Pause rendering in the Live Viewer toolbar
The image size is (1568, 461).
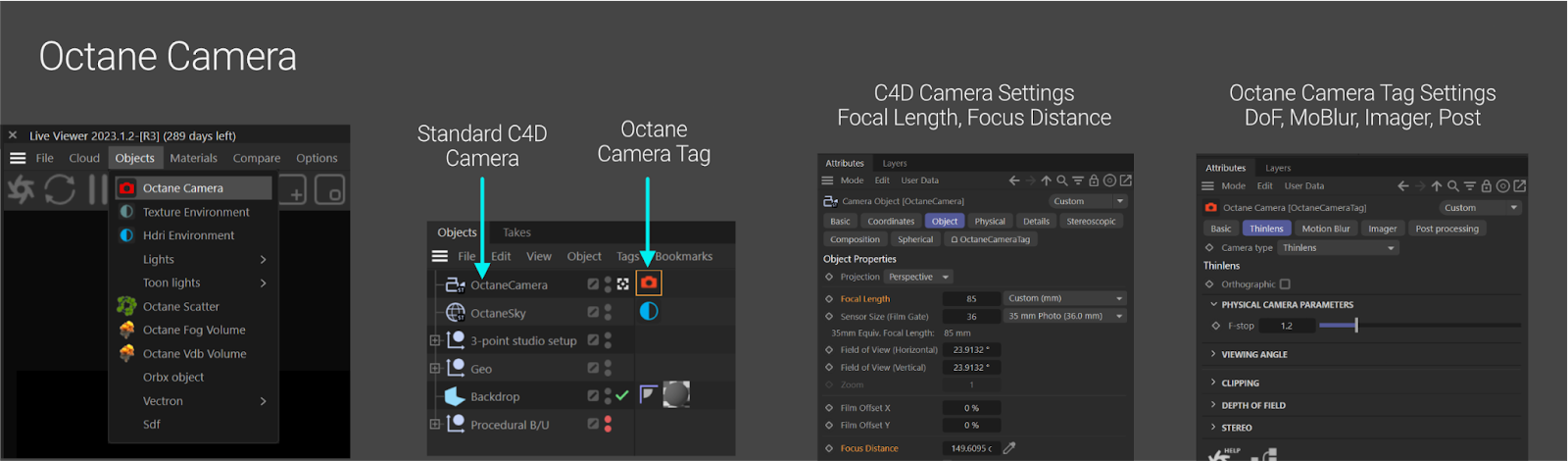(x=97, y=189)
